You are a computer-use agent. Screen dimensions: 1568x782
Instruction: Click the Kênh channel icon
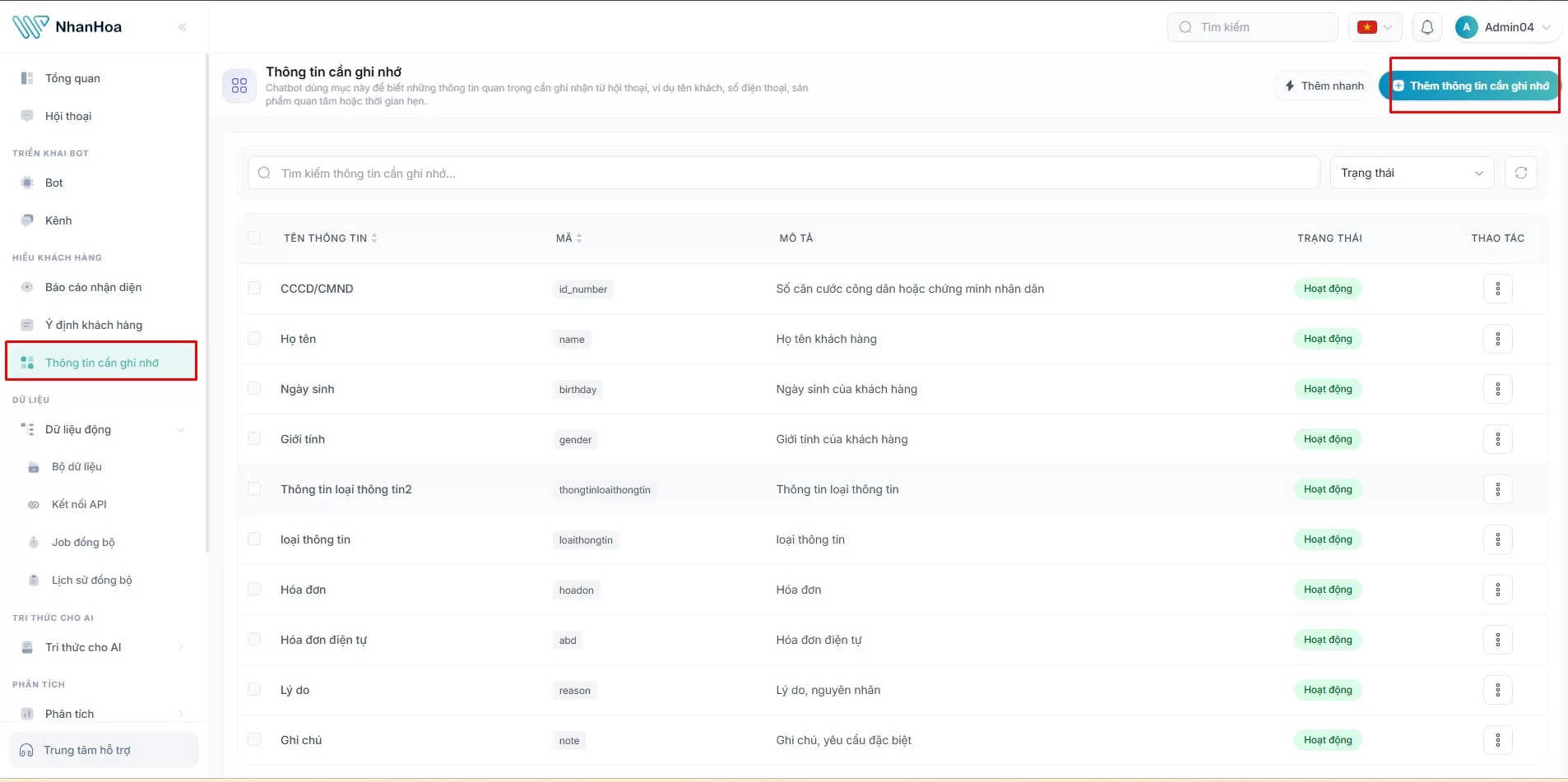coord(27,220)
